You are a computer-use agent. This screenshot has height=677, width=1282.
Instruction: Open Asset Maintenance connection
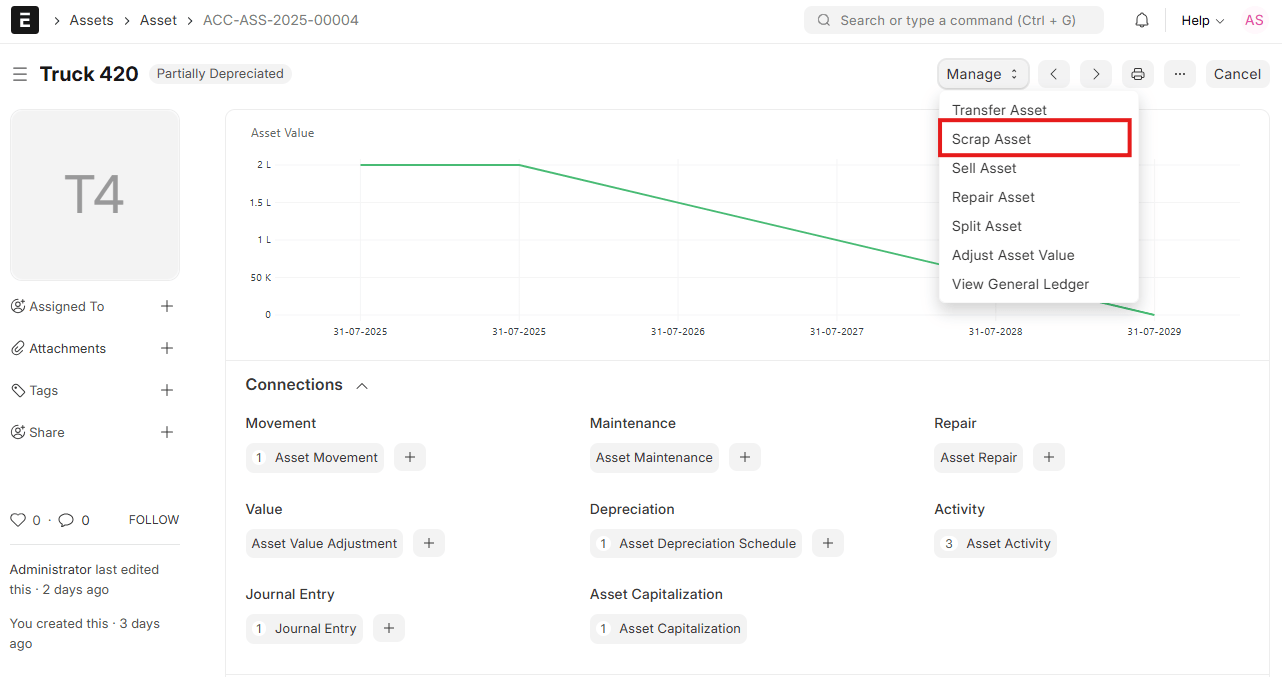point(654,457)
